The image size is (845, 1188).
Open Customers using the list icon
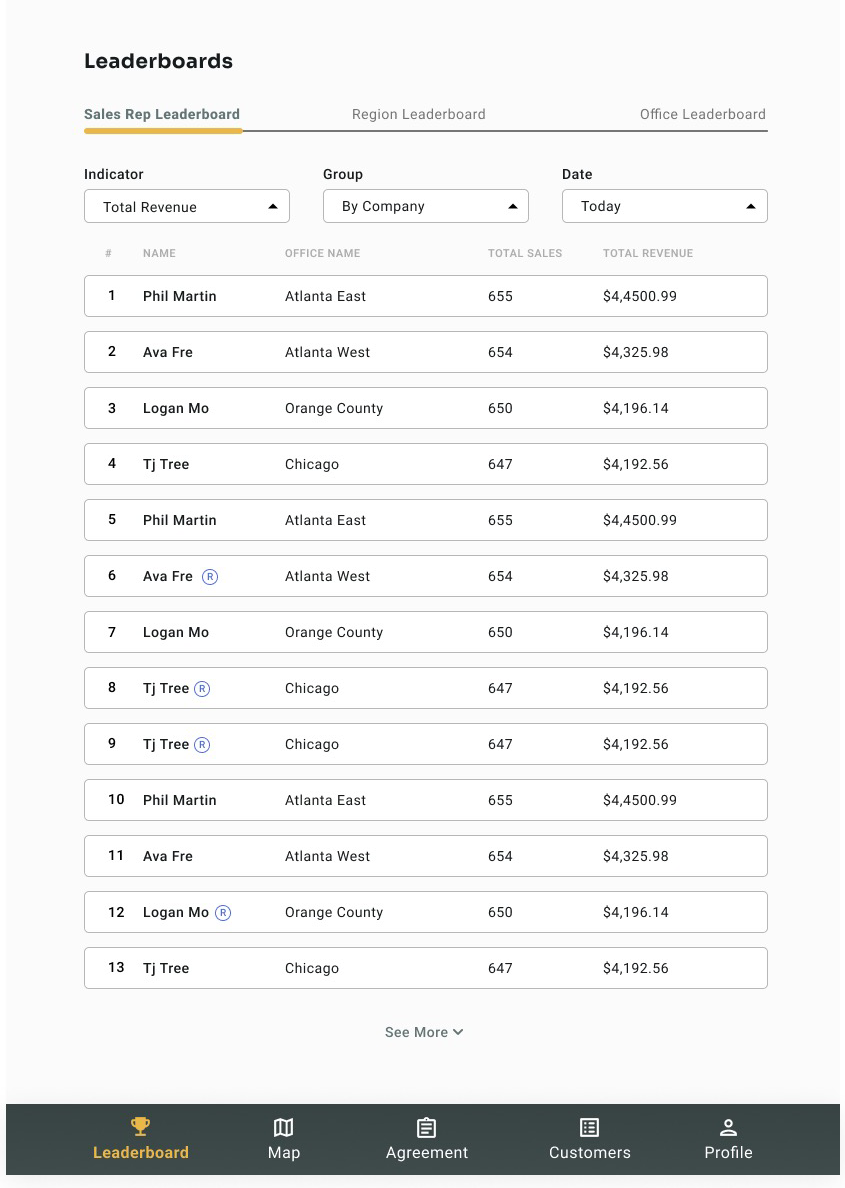pos(589,1126)
